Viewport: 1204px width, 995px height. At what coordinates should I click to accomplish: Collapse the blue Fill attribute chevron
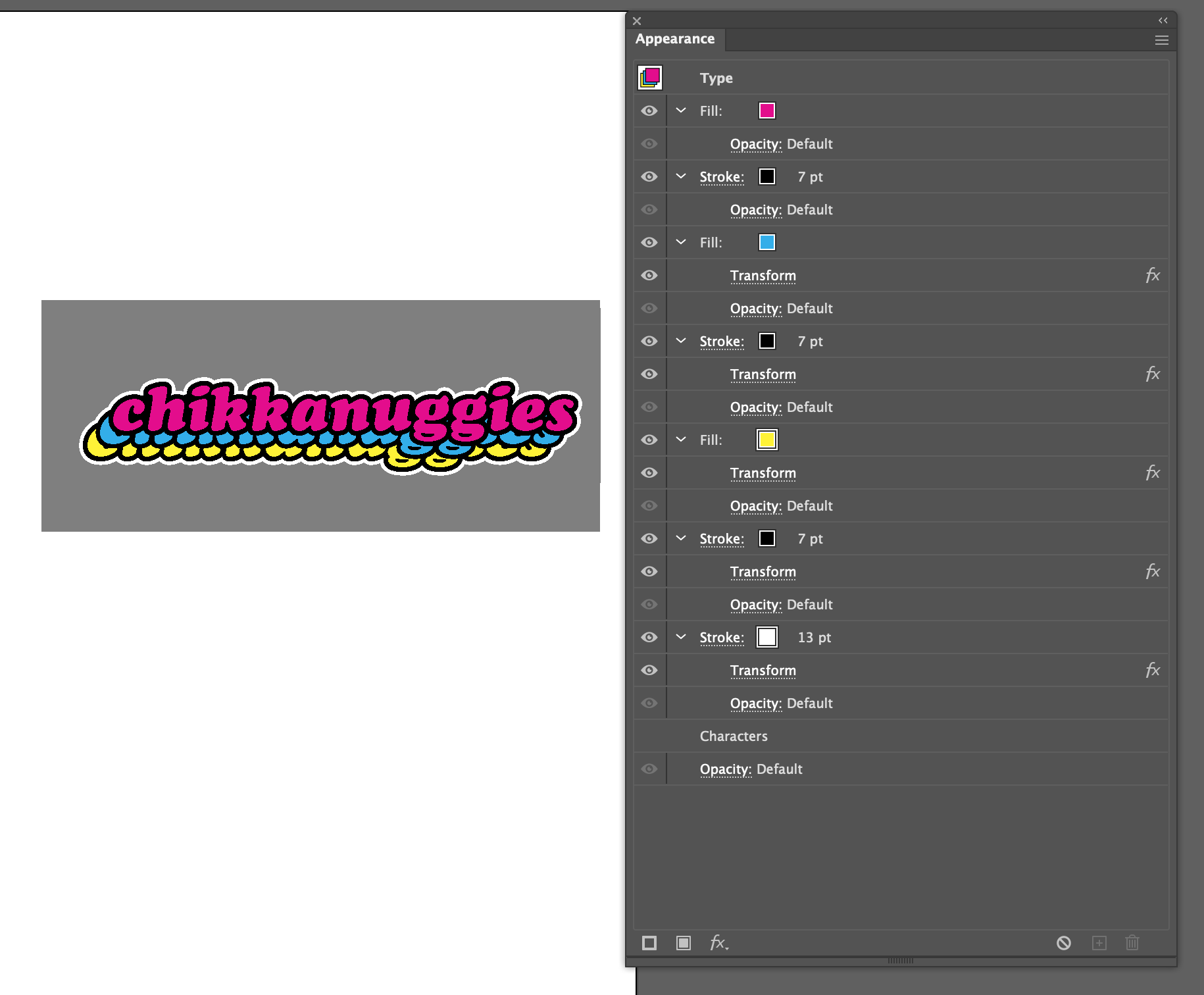pyautogui.click(x=681, y=242)
